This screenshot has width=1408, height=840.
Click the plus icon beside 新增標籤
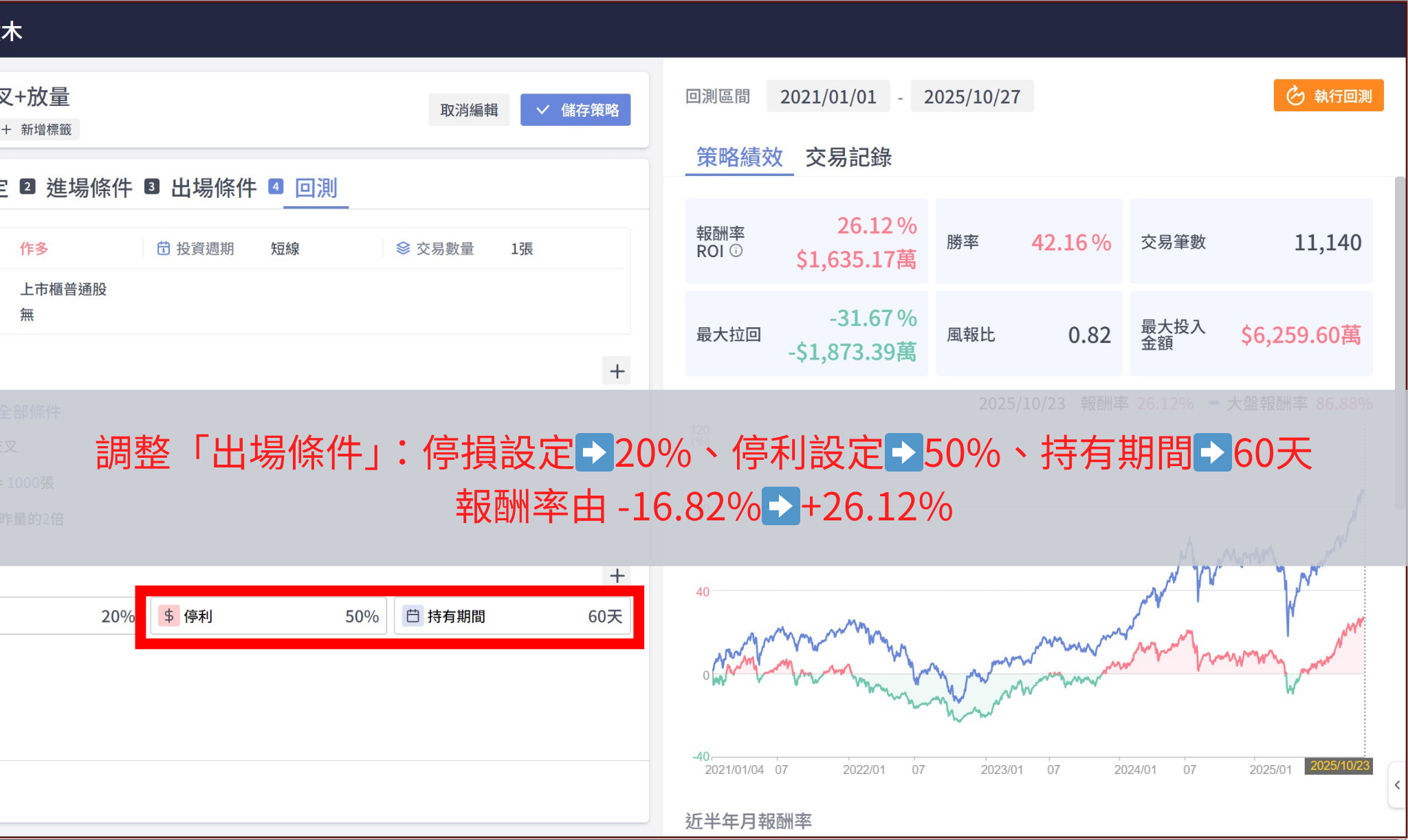7,129
